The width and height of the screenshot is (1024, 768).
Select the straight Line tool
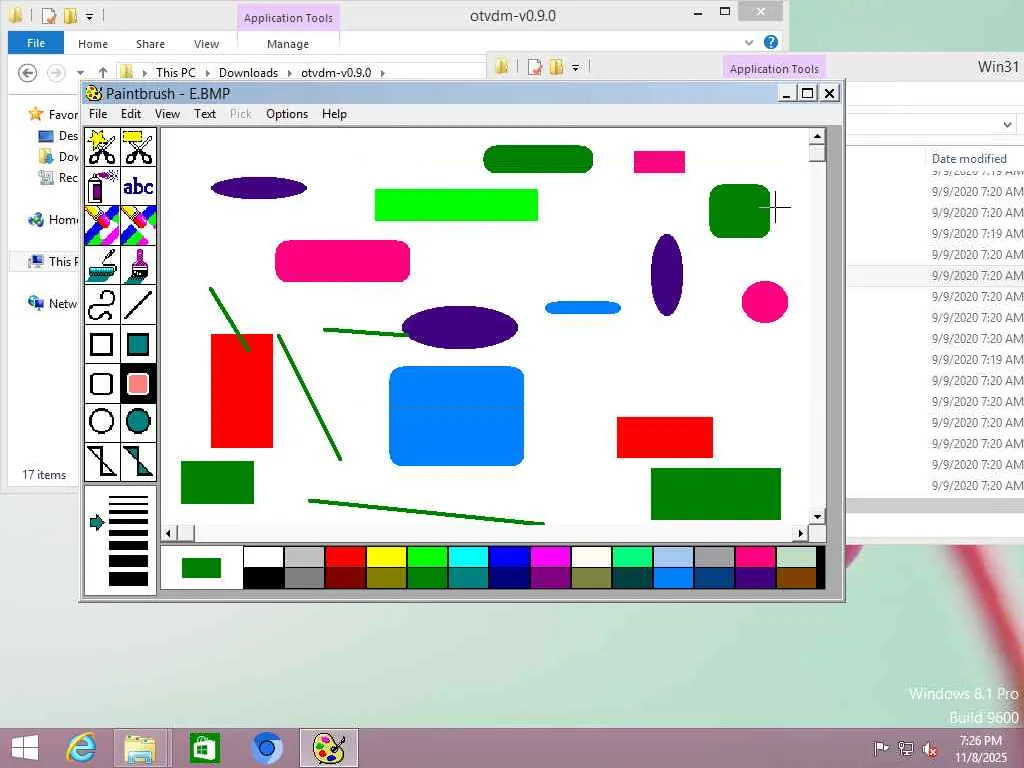click(x=138, y=304)
